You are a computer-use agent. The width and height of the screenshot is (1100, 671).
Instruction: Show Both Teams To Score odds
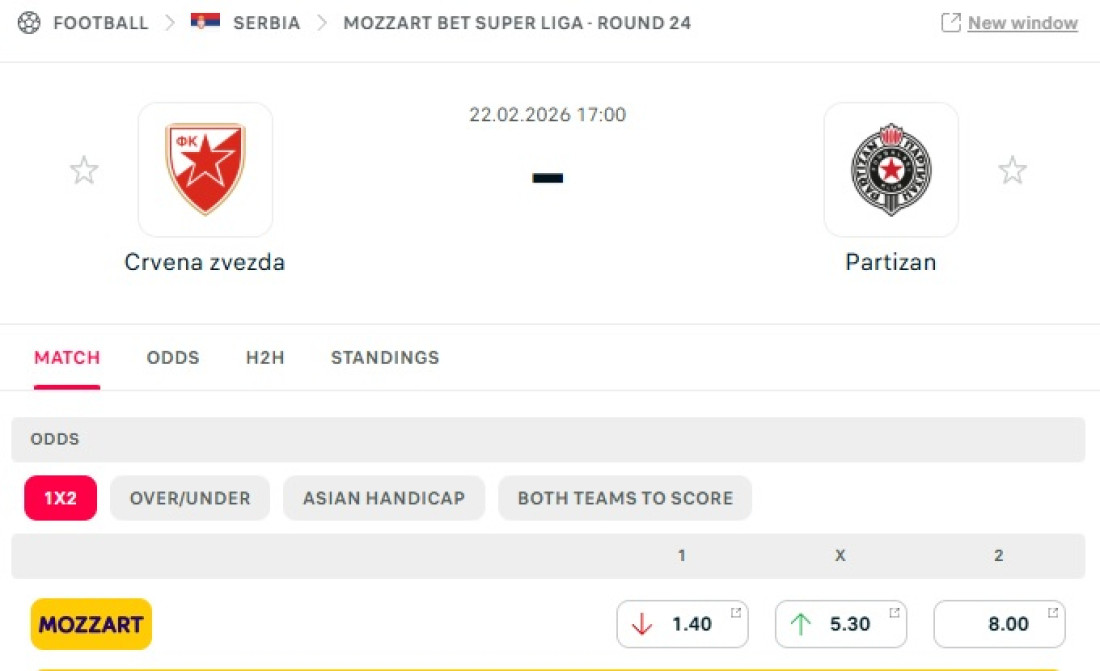pos(625,498)
